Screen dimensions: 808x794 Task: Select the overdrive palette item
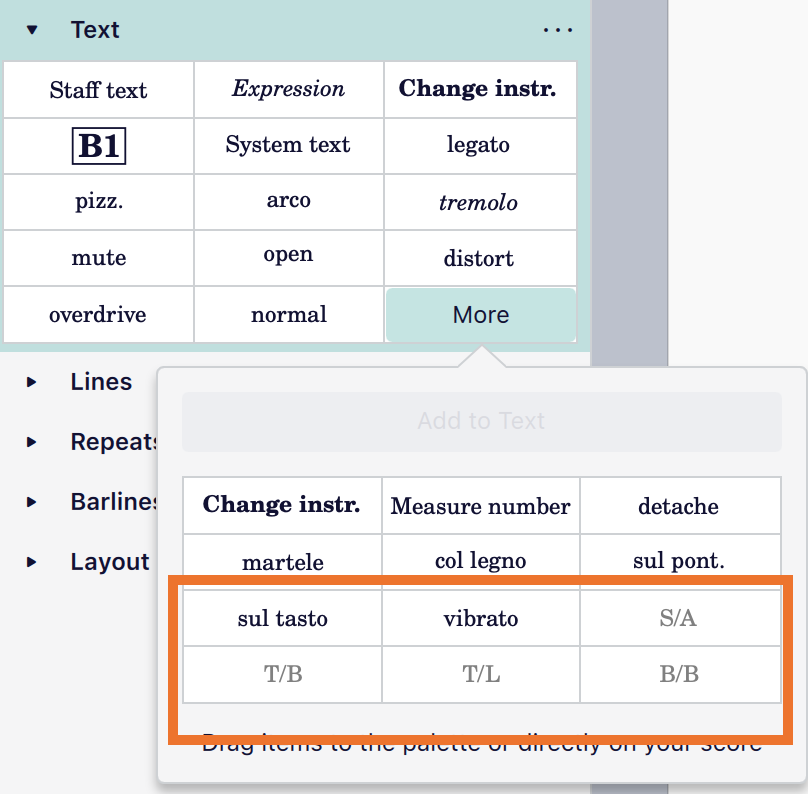(x=98, y=314)
